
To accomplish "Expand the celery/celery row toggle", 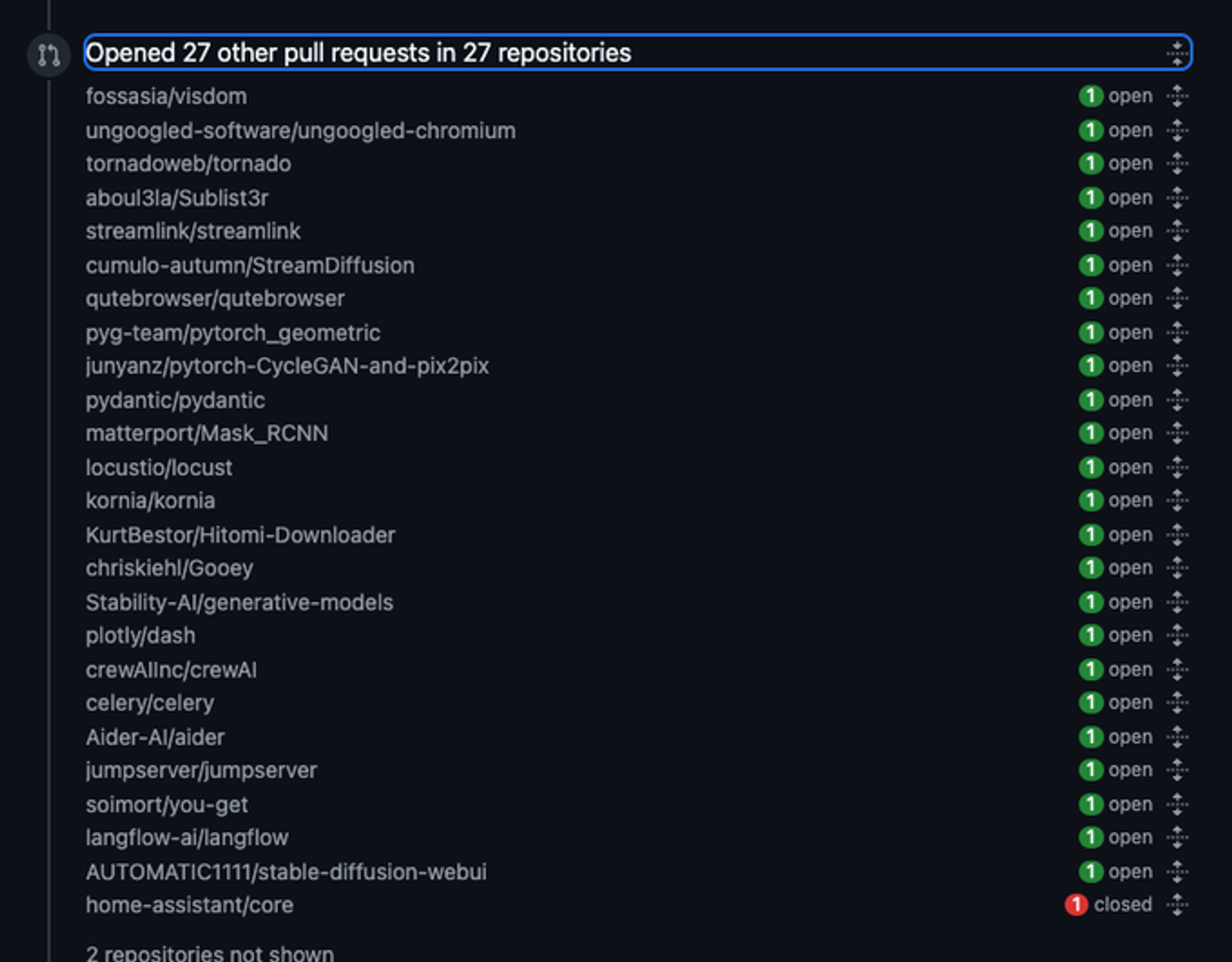I will [x=1177, y=703].
